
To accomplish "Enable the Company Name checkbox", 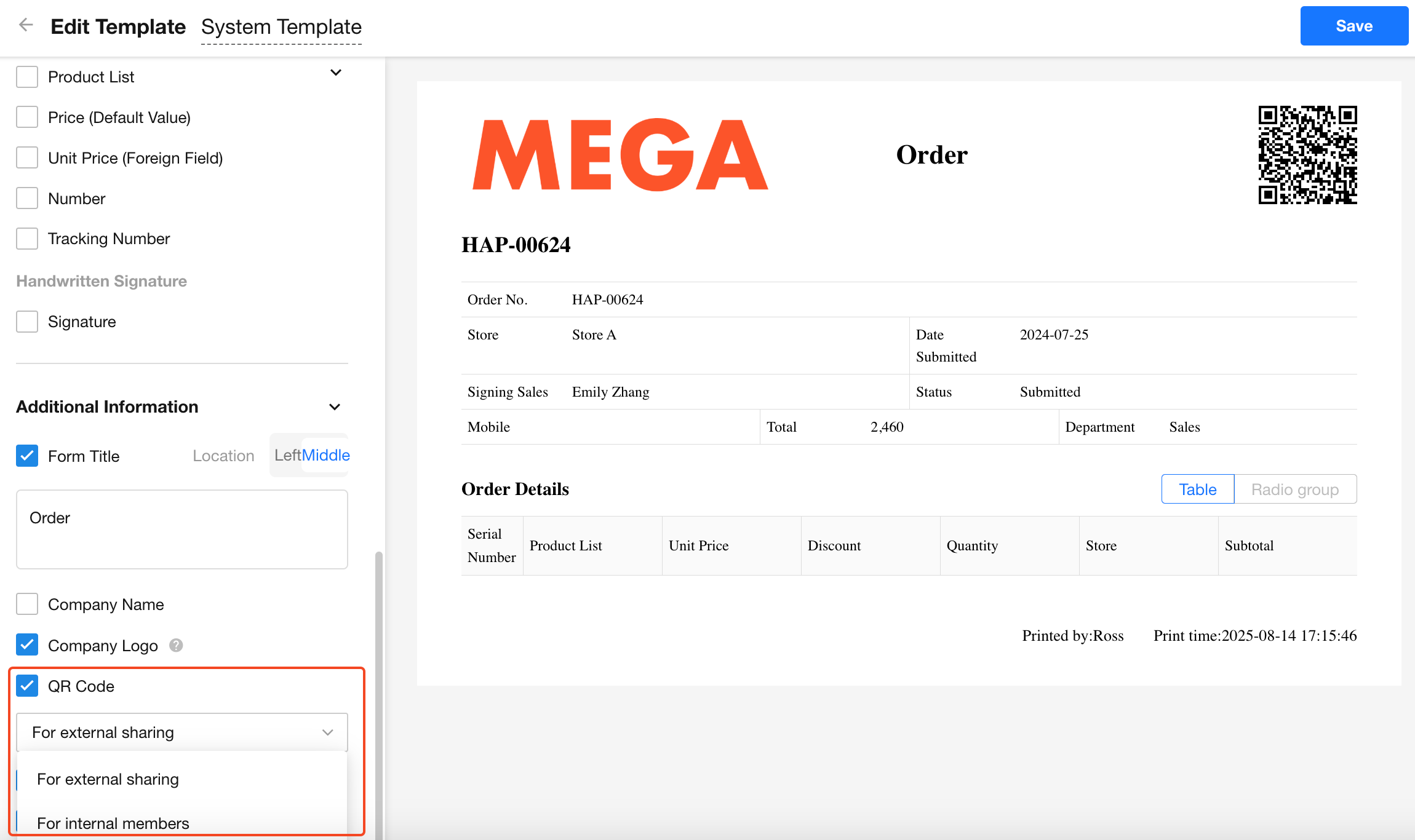I will click(x=27, y=604).
